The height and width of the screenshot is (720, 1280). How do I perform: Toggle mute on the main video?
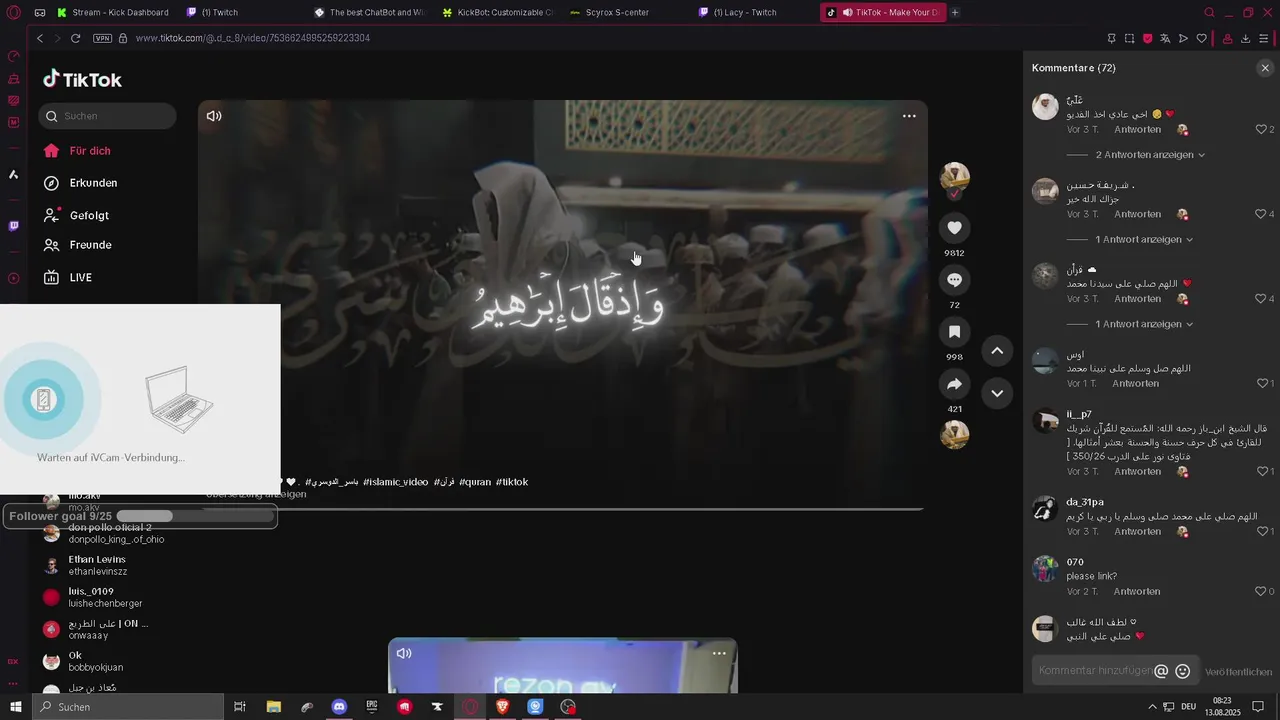[214, 116]
